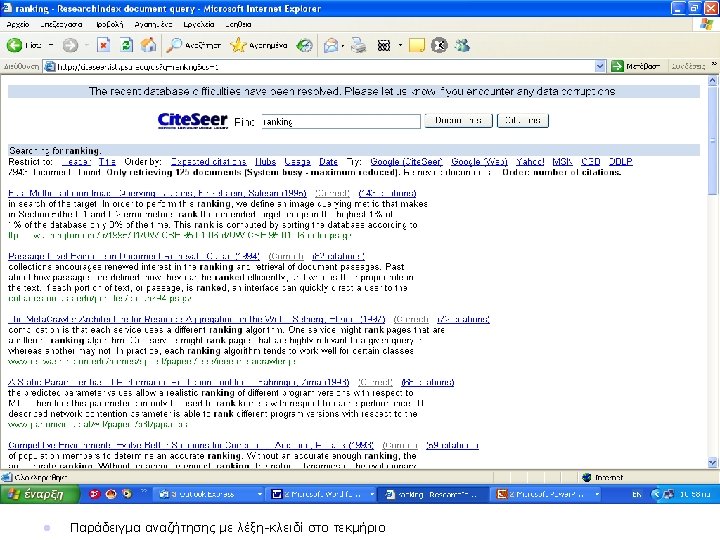Open the Back button history dropdown
The image size is (720, 540).
coord(51,45)
